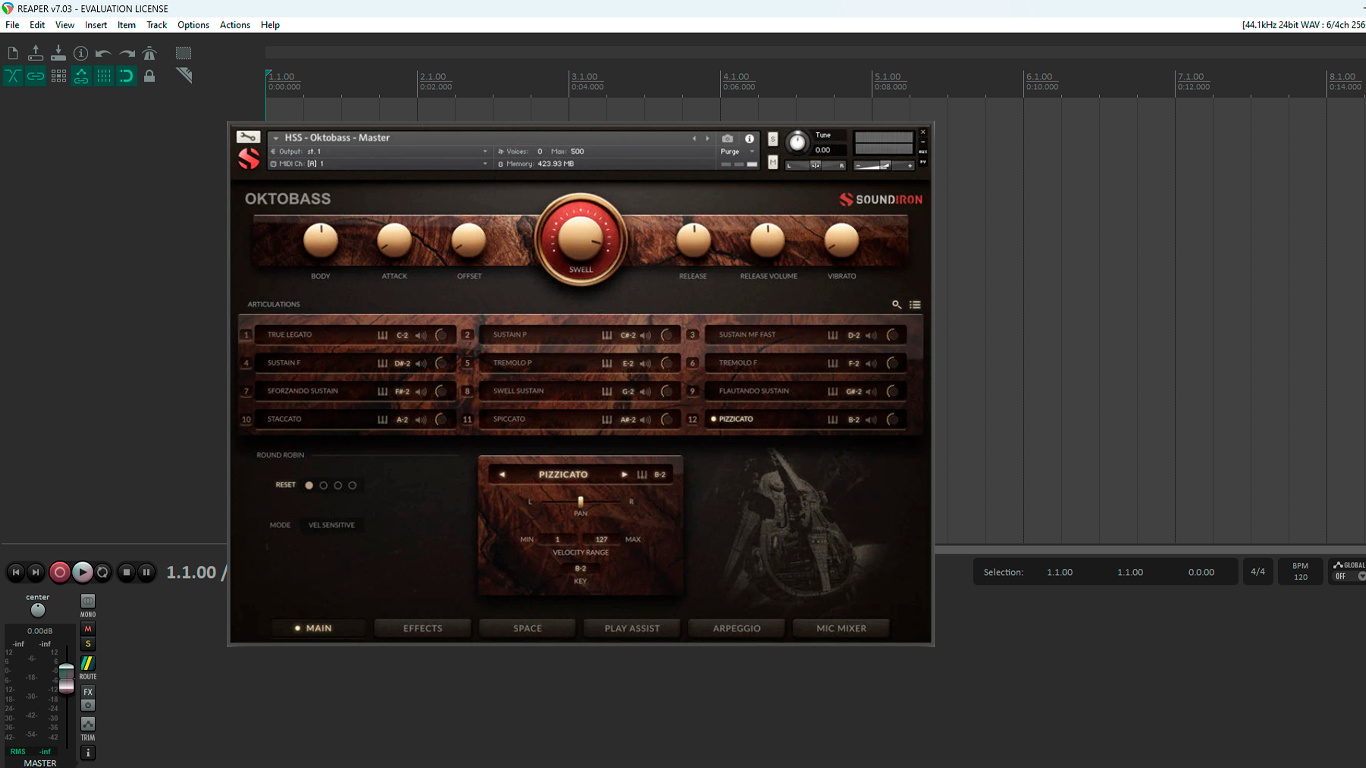Viewport: 1366px width, 768px height.
Task: Toggle snapping magnet icon
Action: click(127, 76)
